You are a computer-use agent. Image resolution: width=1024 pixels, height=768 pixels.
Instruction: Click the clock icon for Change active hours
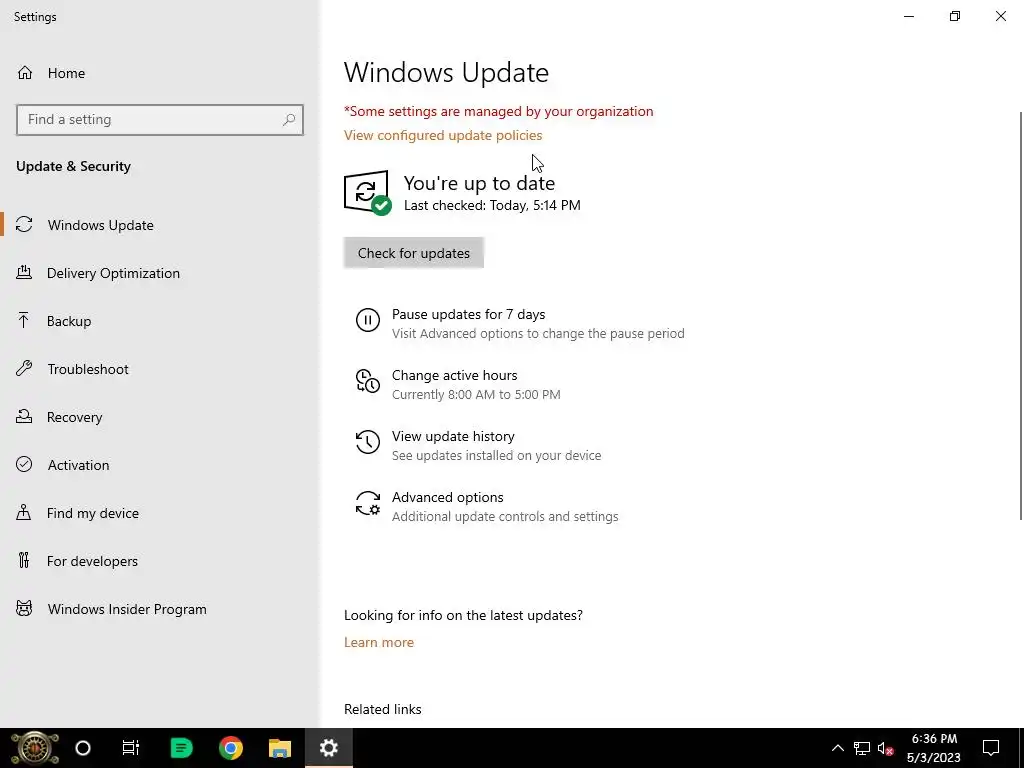tap(368, 381)
